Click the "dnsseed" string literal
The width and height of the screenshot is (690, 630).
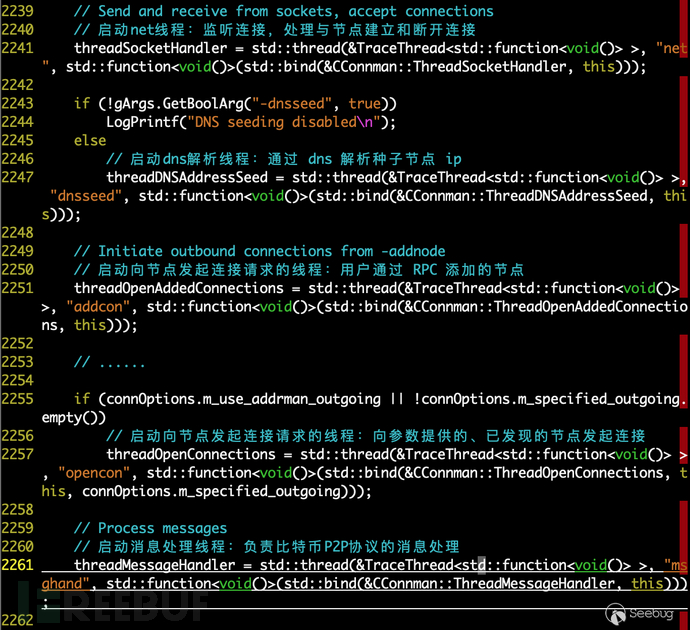coord(86,196)
